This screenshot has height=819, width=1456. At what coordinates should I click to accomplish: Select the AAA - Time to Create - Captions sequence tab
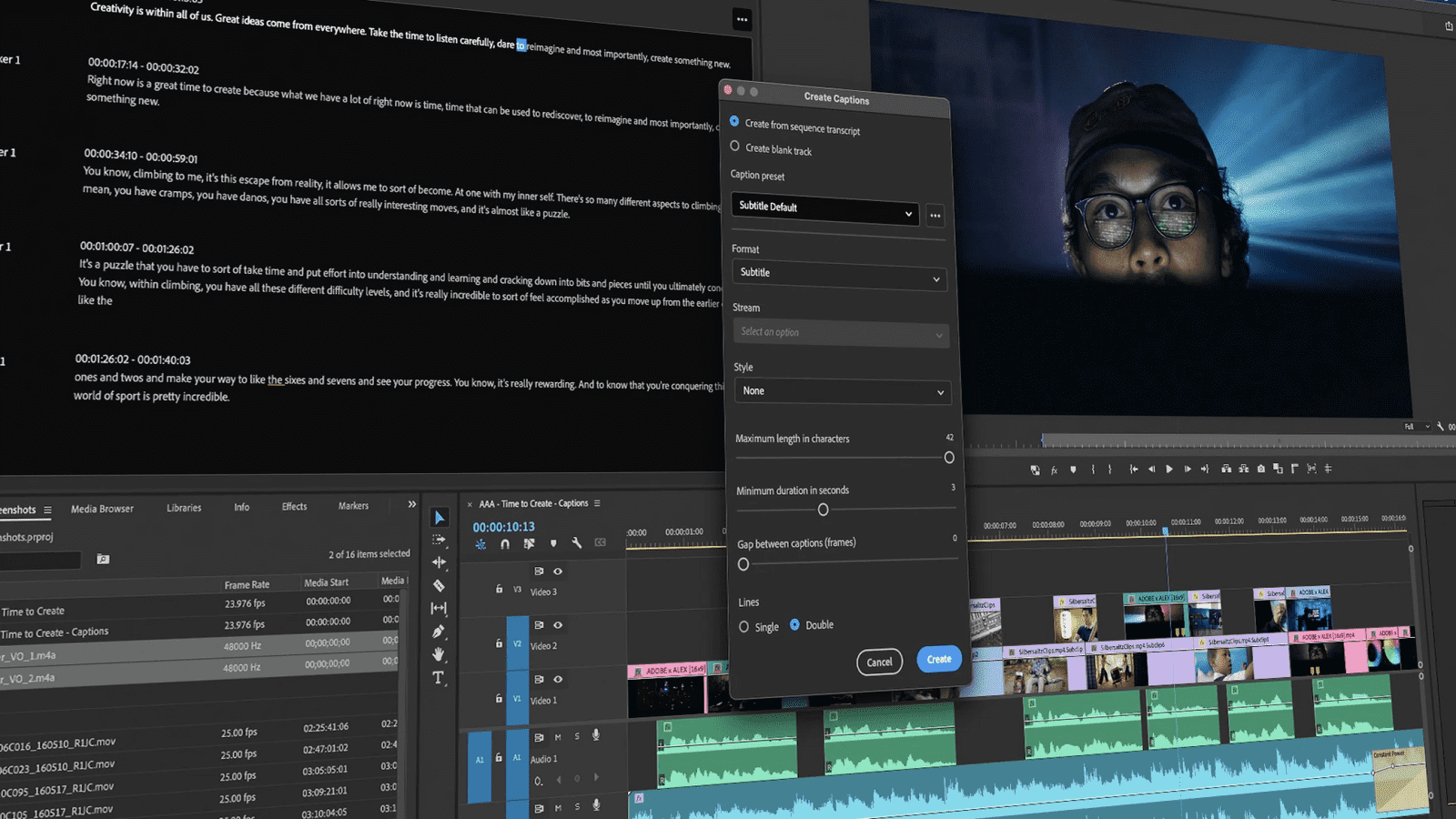click(533, 503)
